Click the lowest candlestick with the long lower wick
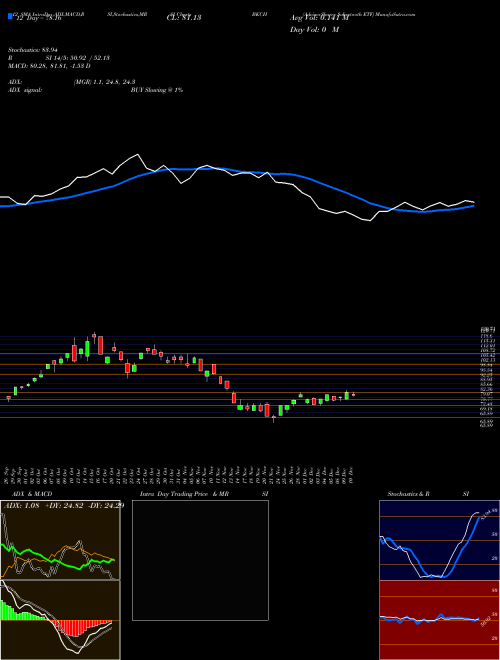 pos(274,418)
